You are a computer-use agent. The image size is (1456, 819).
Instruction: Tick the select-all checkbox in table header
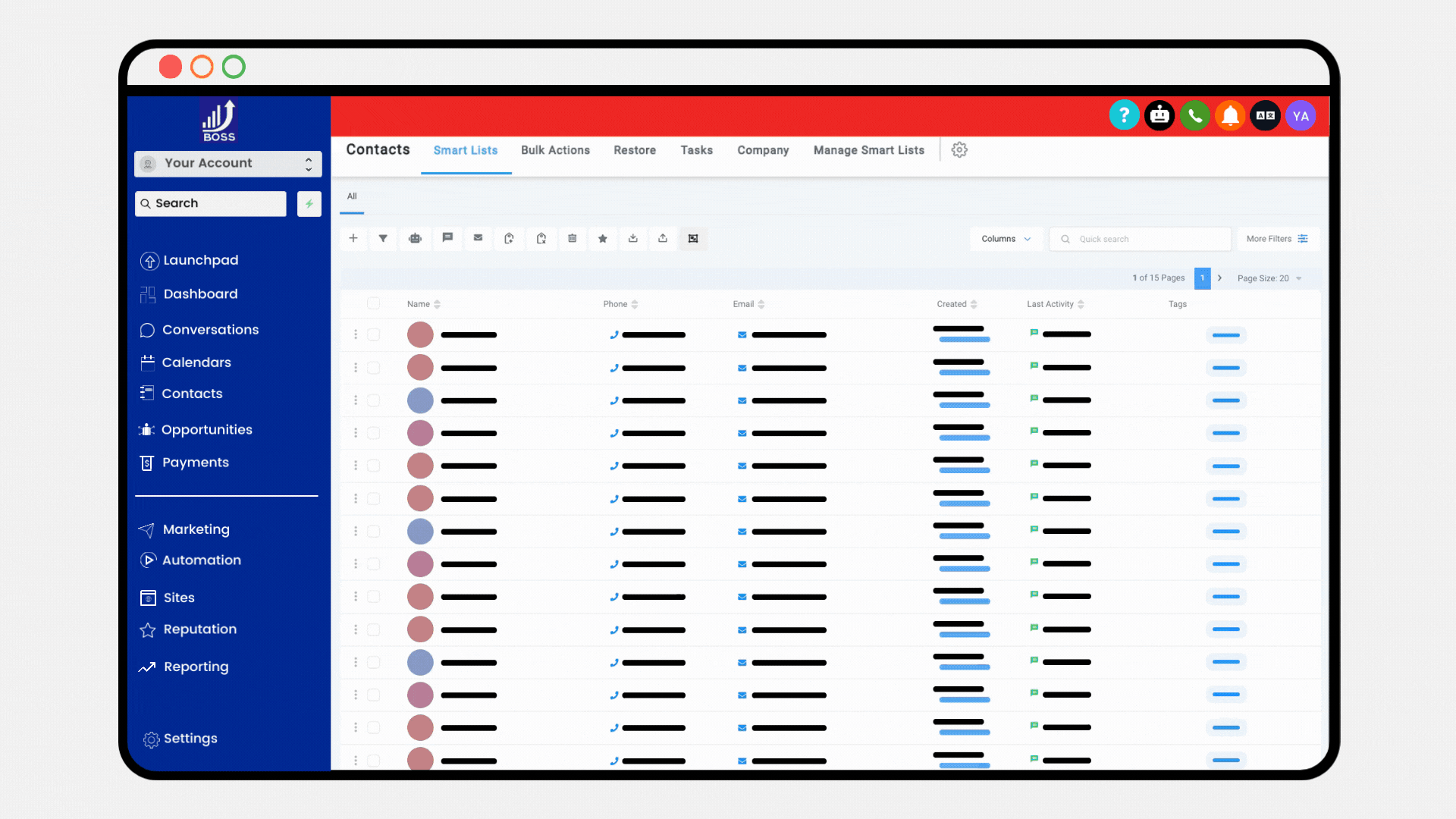(x=374, y=303)
